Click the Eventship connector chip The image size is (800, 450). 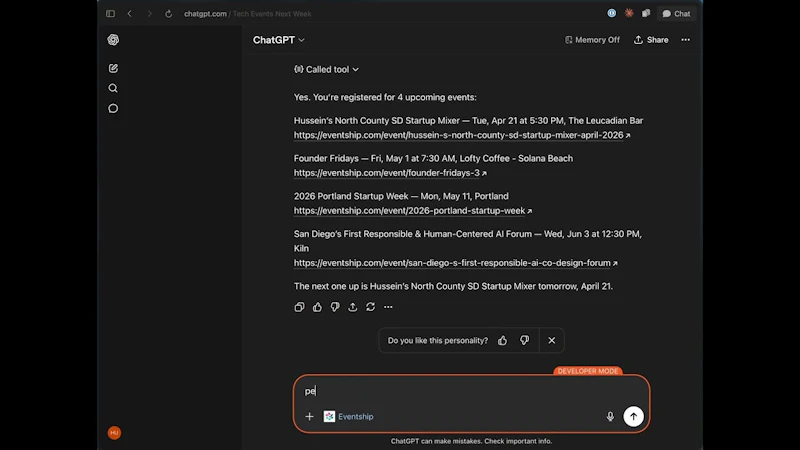(348, 416)
